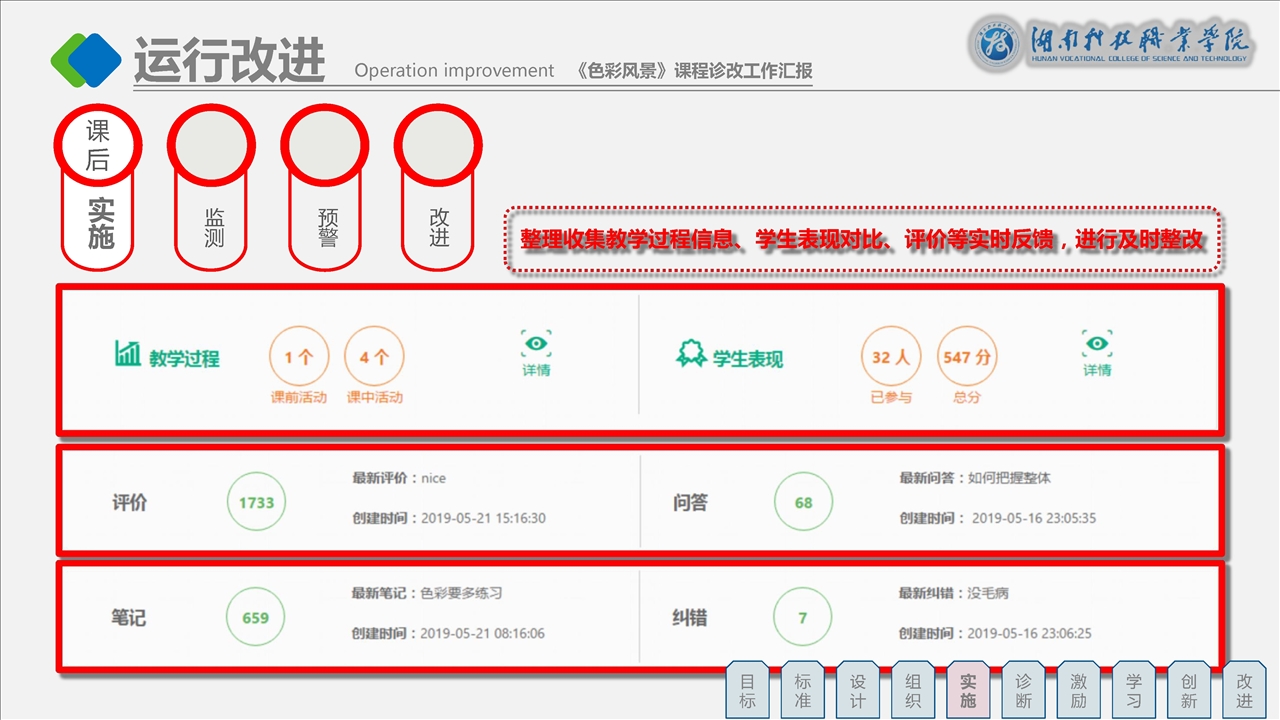This screenshot has height=720, width=1280.
Task: Click the 1733 评价 count circle
Action: click(x=256, y=502)
